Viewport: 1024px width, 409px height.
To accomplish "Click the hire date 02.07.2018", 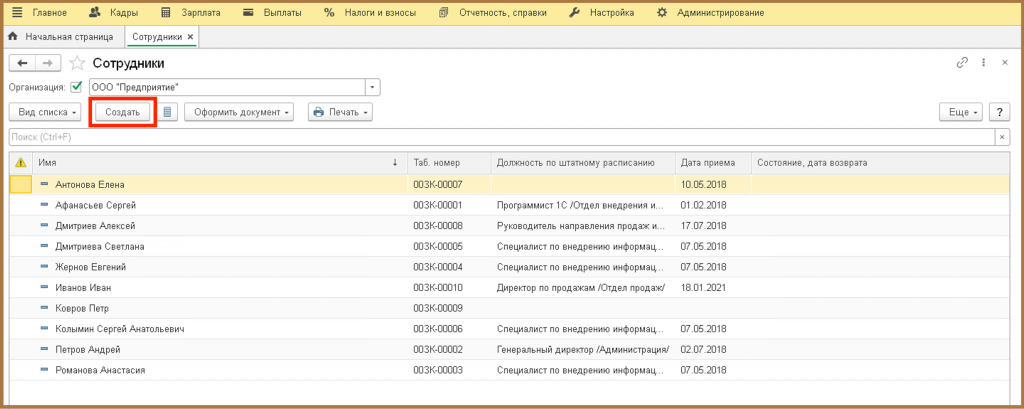I will point(703,350).
